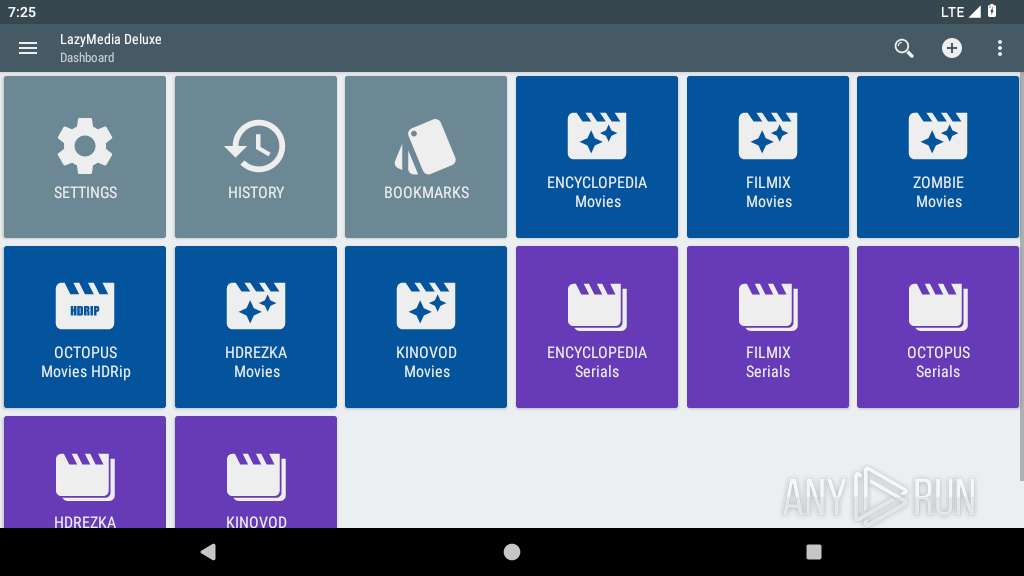Tap the 7:25 clock in status bar
Screen dimensions: 1024x576
(22, 12)
